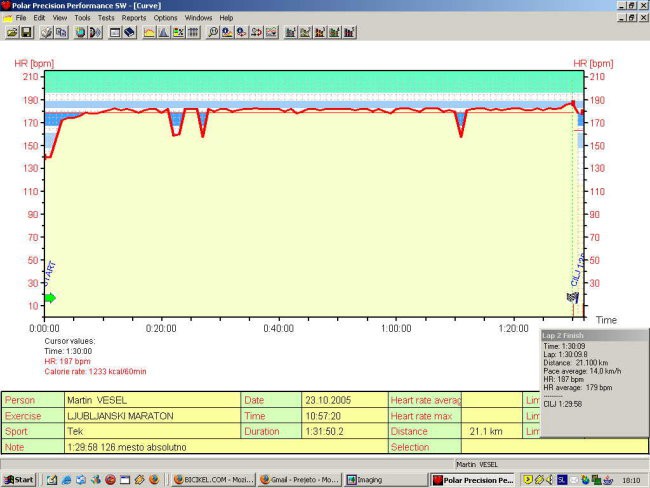Open the Options menu

coord(165,18)
